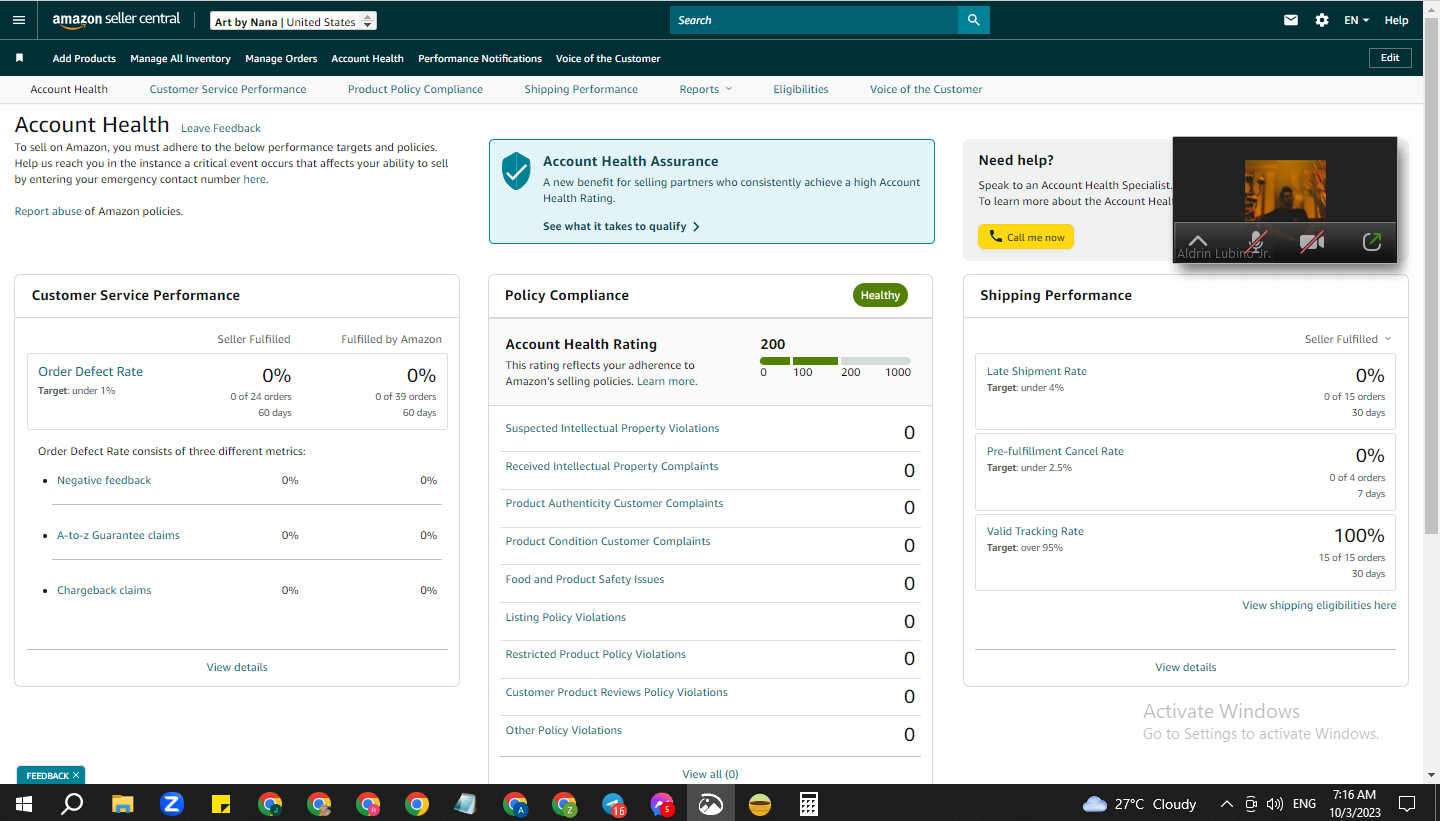Open the Chargeback claims link
1440x821 pixels.
[x=104, y=590]
